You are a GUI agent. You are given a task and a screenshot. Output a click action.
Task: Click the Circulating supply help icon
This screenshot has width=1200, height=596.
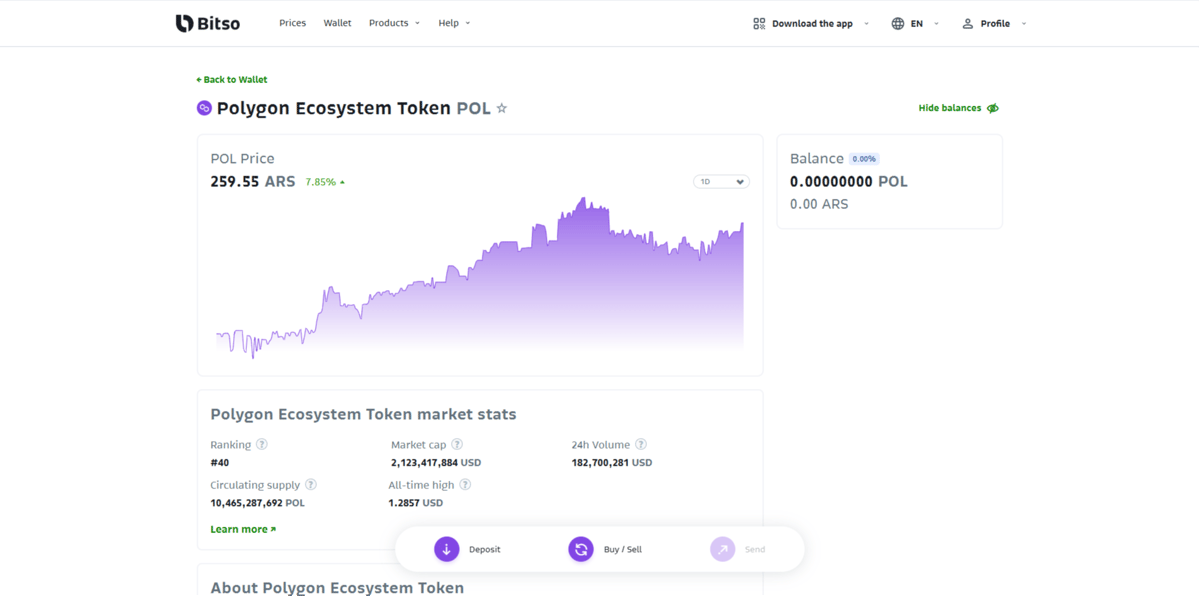point(311,484)
